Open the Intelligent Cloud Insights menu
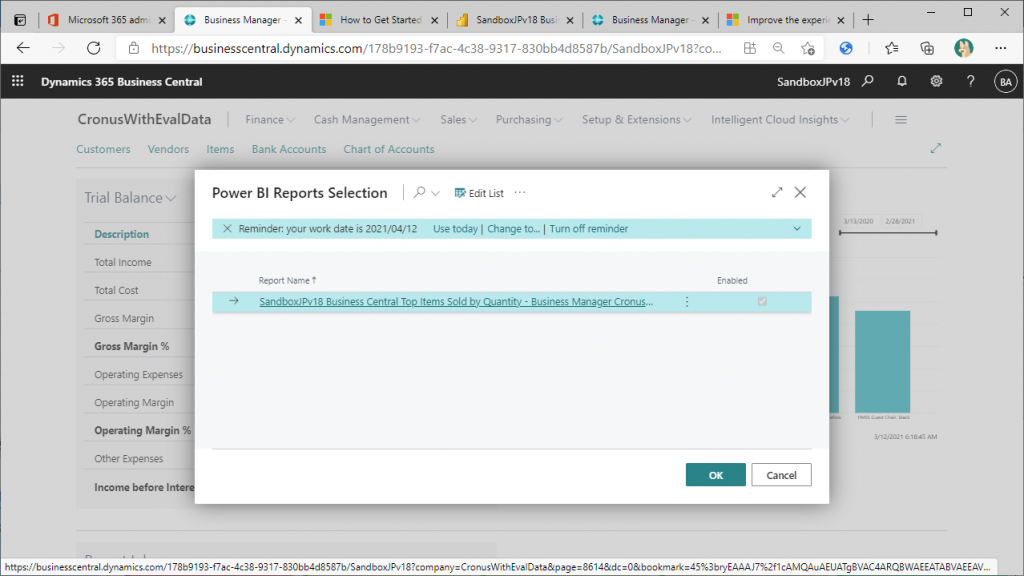 tap(780, 120)
